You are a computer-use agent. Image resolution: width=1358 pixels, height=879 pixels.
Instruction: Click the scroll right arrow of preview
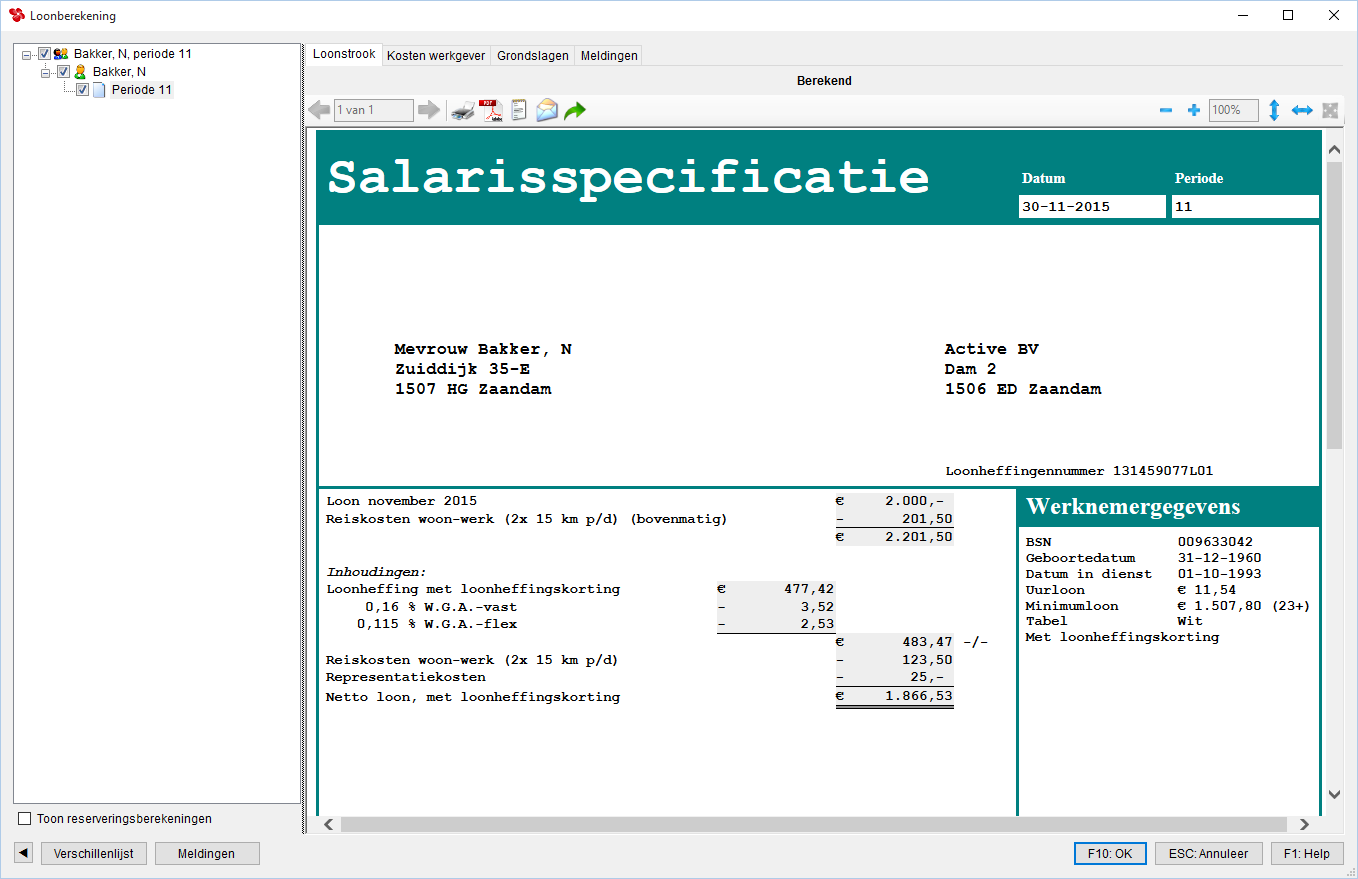tap(1303, 824)
